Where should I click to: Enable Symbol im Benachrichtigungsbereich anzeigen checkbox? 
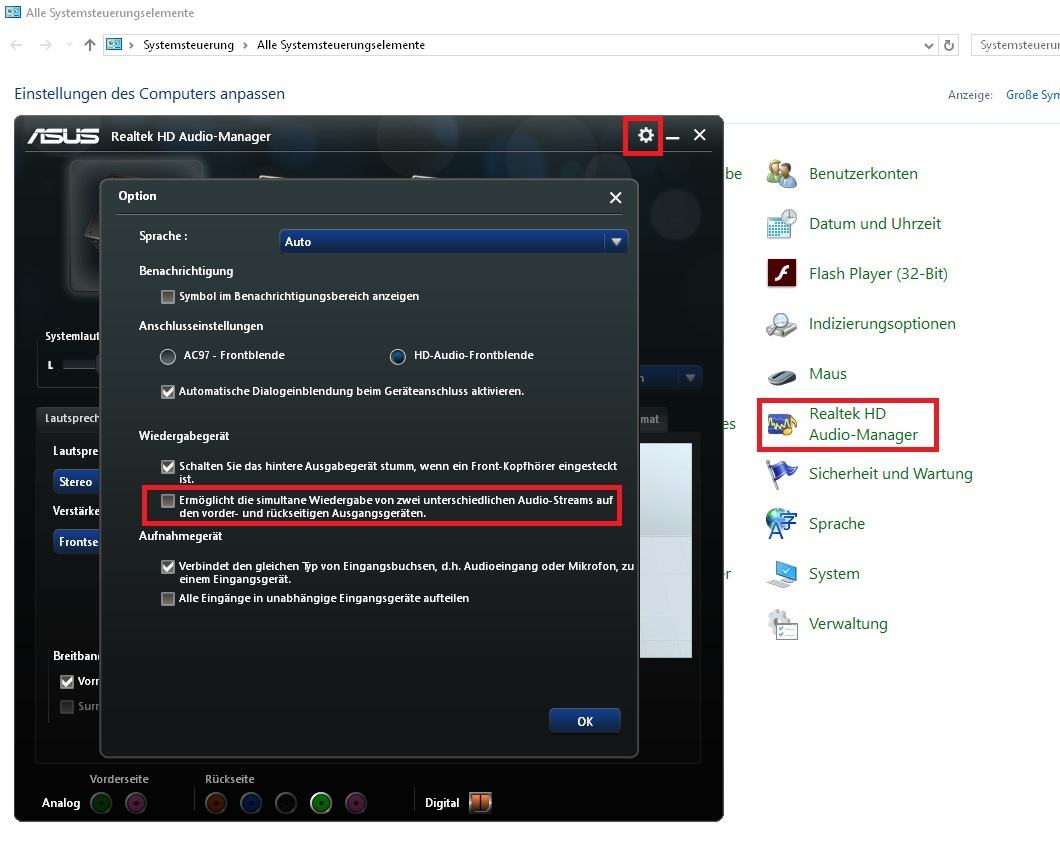(x=168, y=297)
